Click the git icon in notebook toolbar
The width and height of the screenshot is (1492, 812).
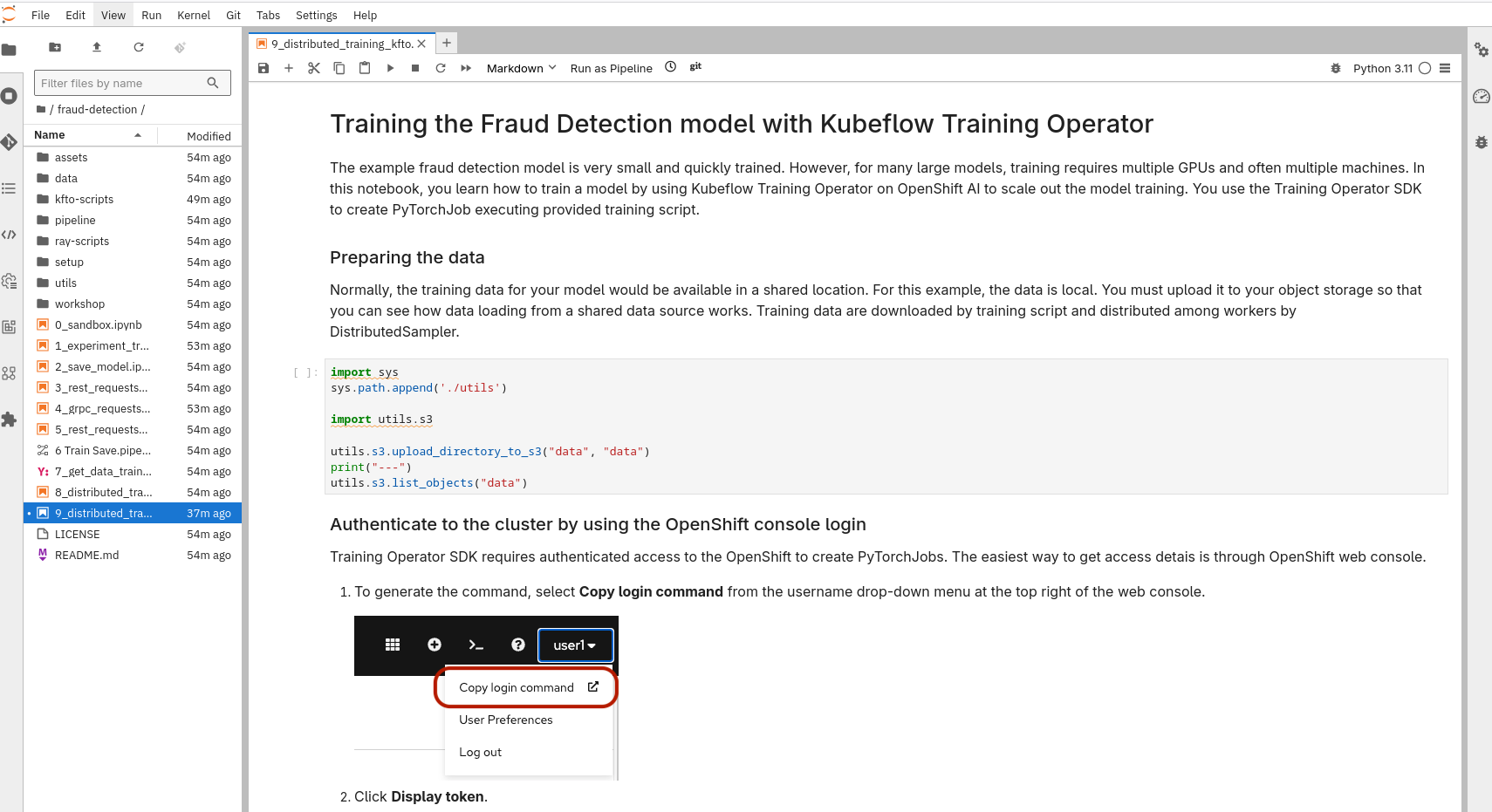tap(695, 67)
